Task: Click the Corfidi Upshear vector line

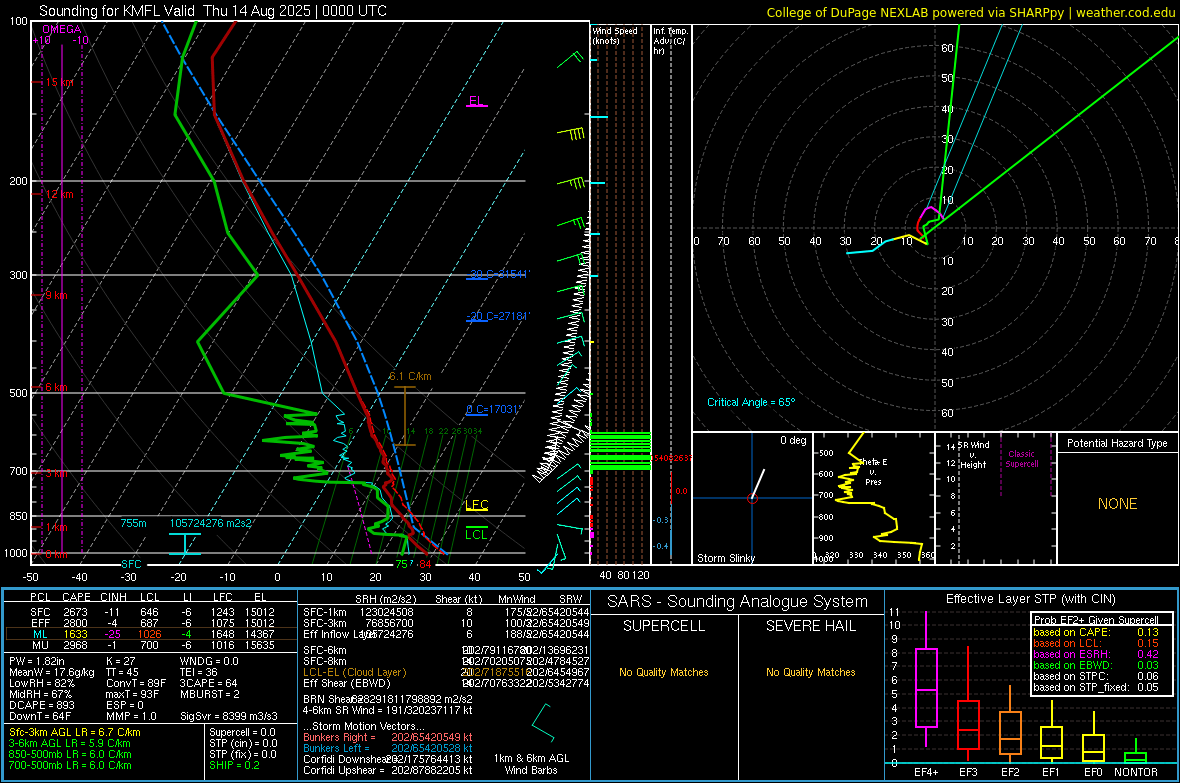Action: [x=388, y=770]
